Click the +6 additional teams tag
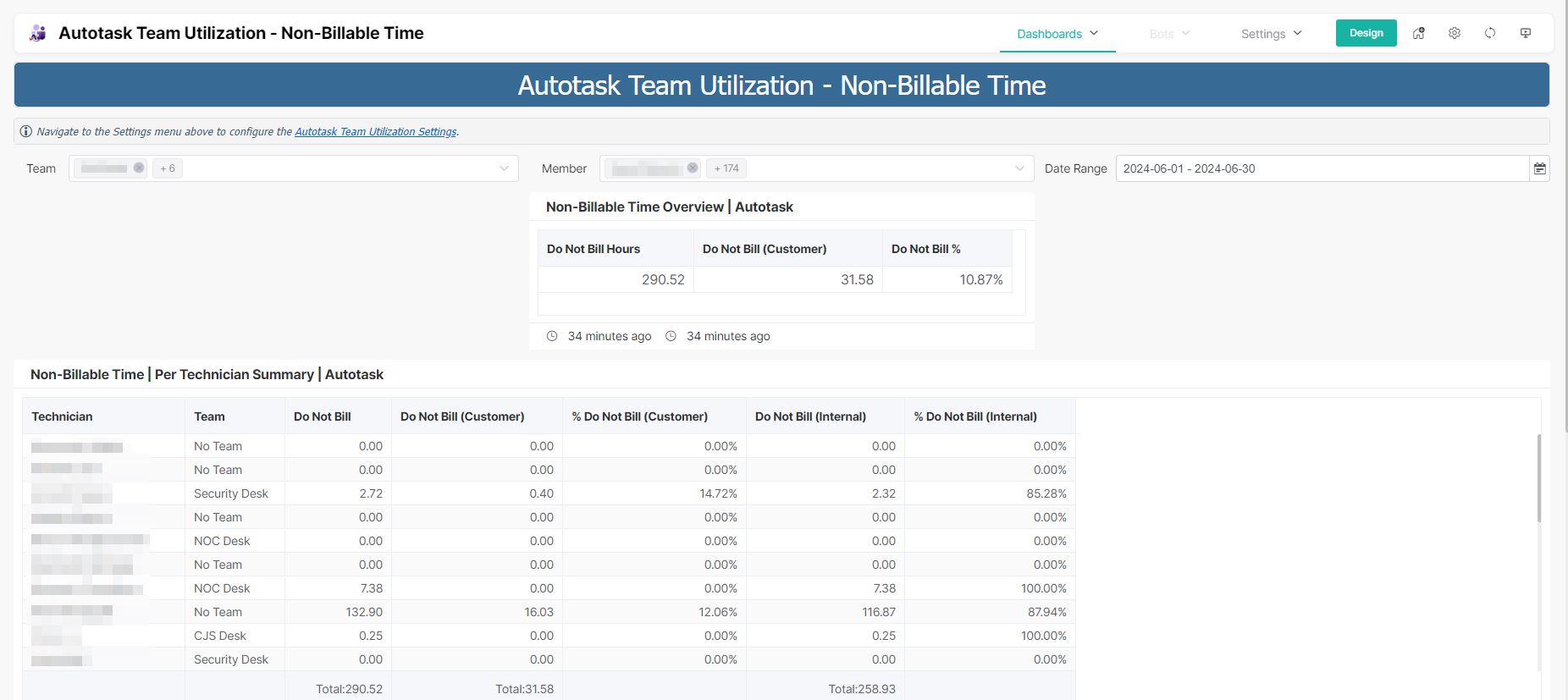Image resolution: width=1568 pixels, height=700 pixels. pyautogui.click(x=168, y=168)
